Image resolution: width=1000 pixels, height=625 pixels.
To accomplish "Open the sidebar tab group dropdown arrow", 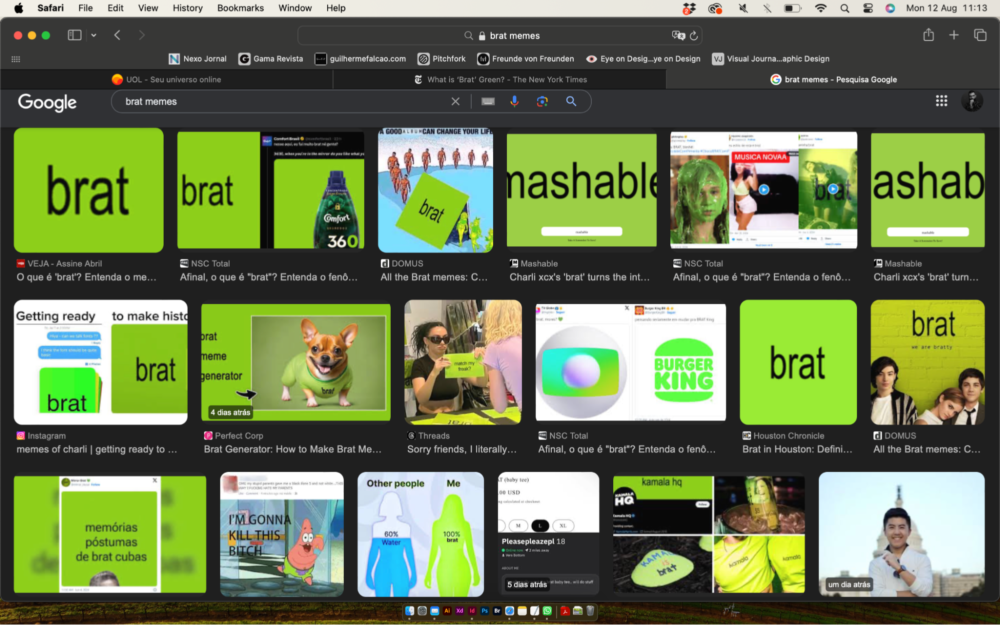I will click(x=94, y=35).
